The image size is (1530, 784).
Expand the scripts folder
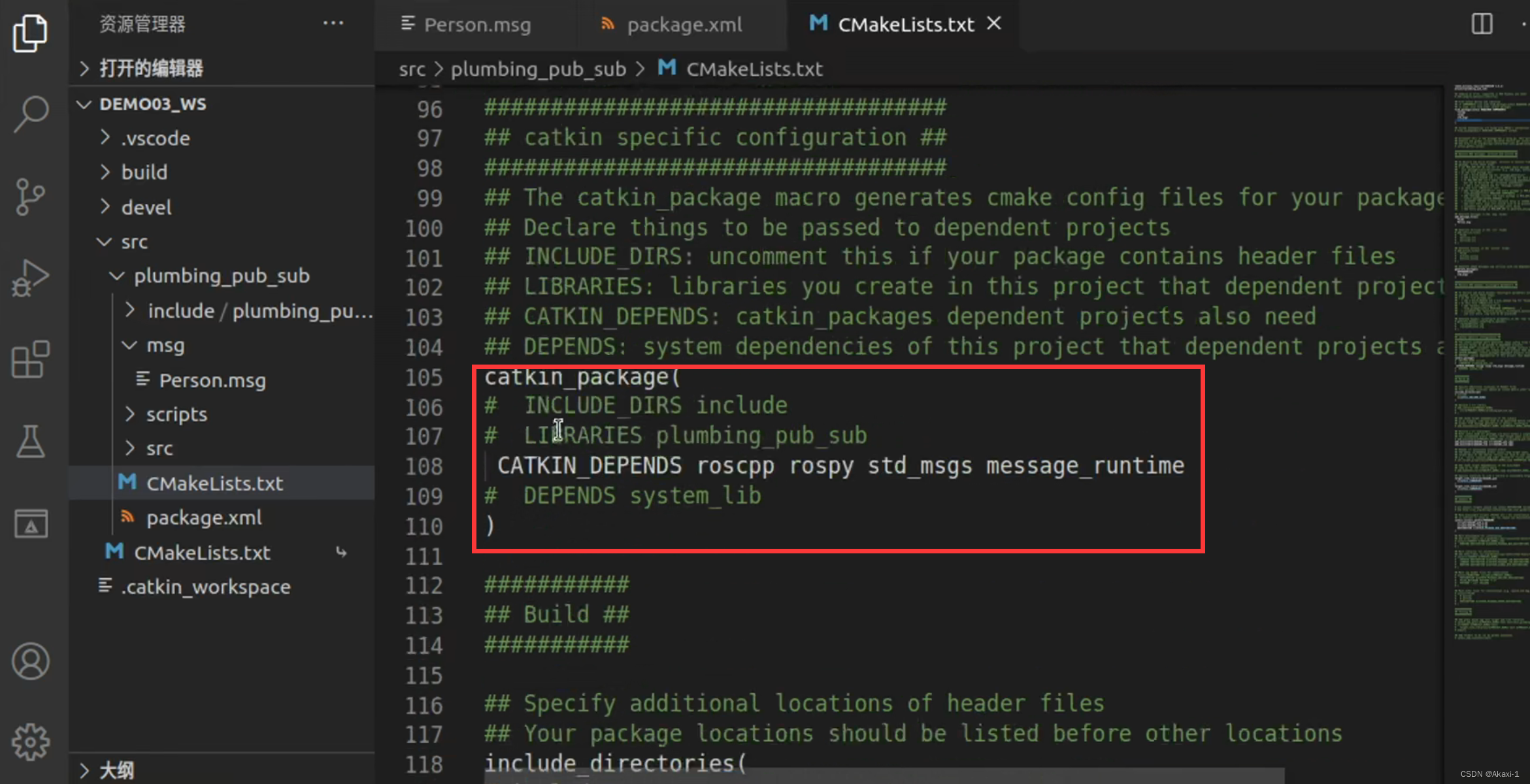176,414
